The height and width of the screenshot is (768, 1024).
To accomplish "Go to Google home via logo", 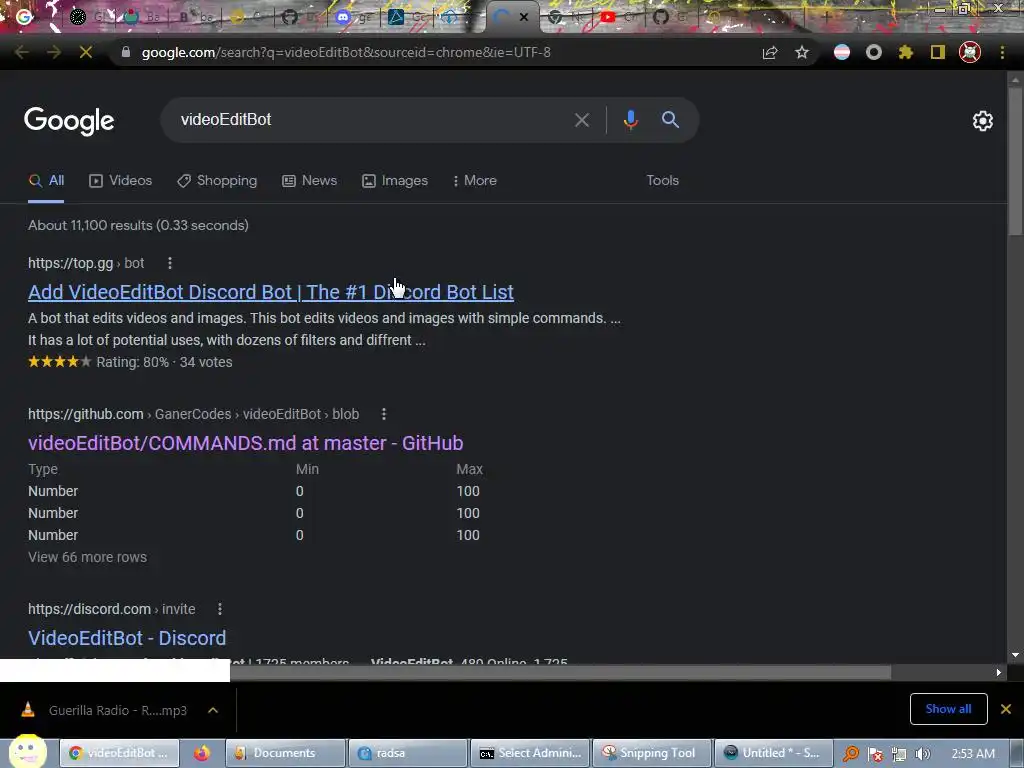I will point(69,121).
